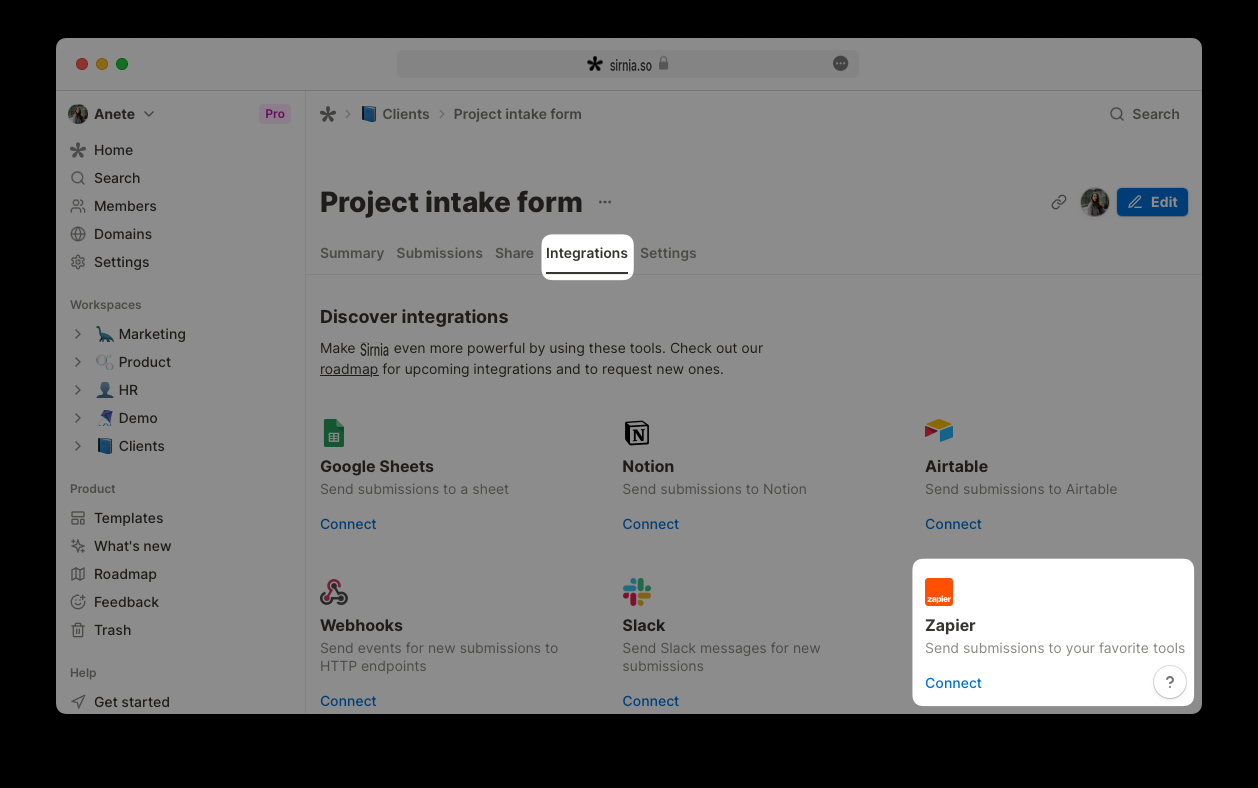Open the question mark help button
This screenshot has width=1258, height=788.
tap(1170, 682)
